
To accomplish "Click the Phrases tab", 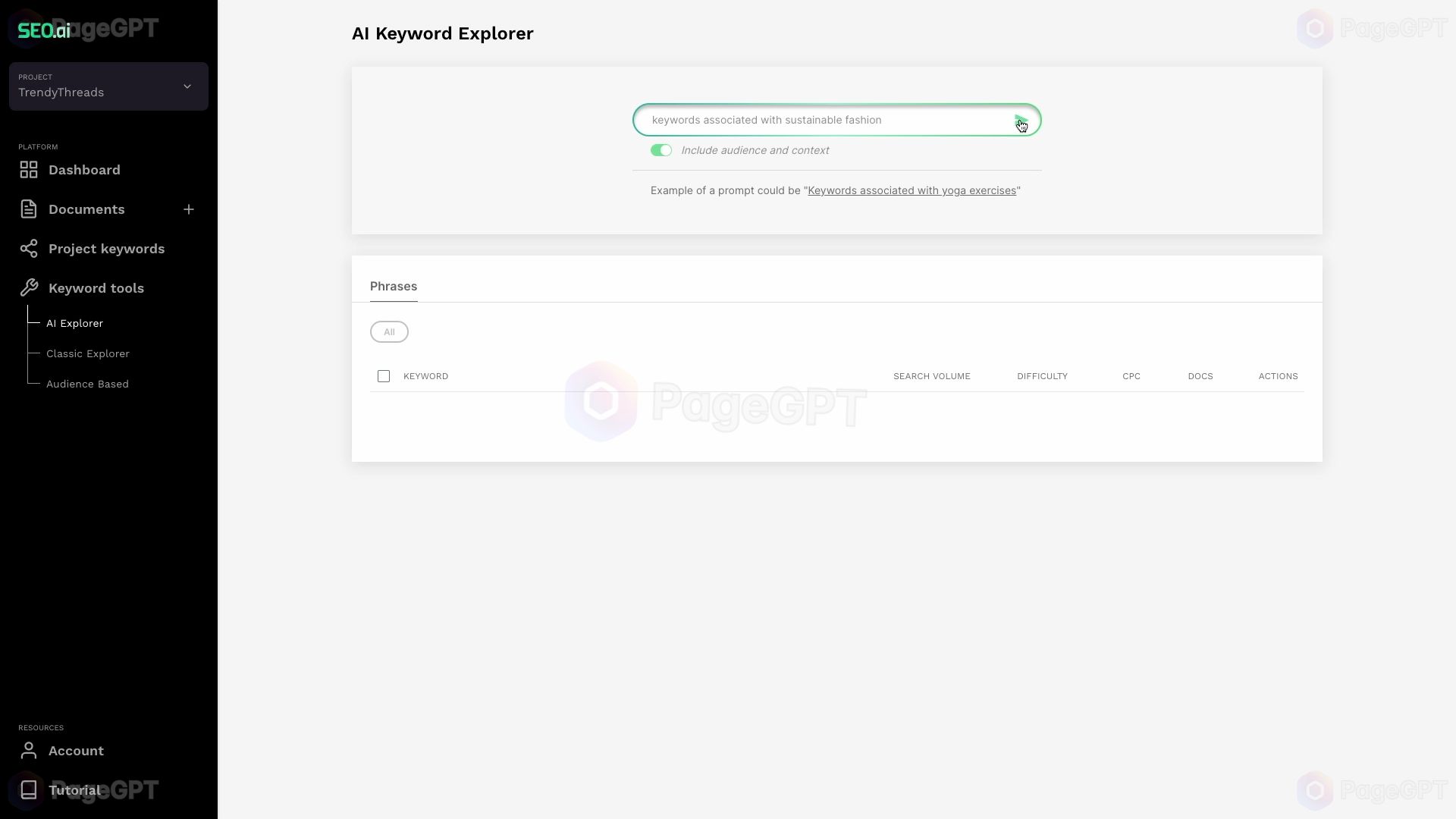I will [393, 286].
